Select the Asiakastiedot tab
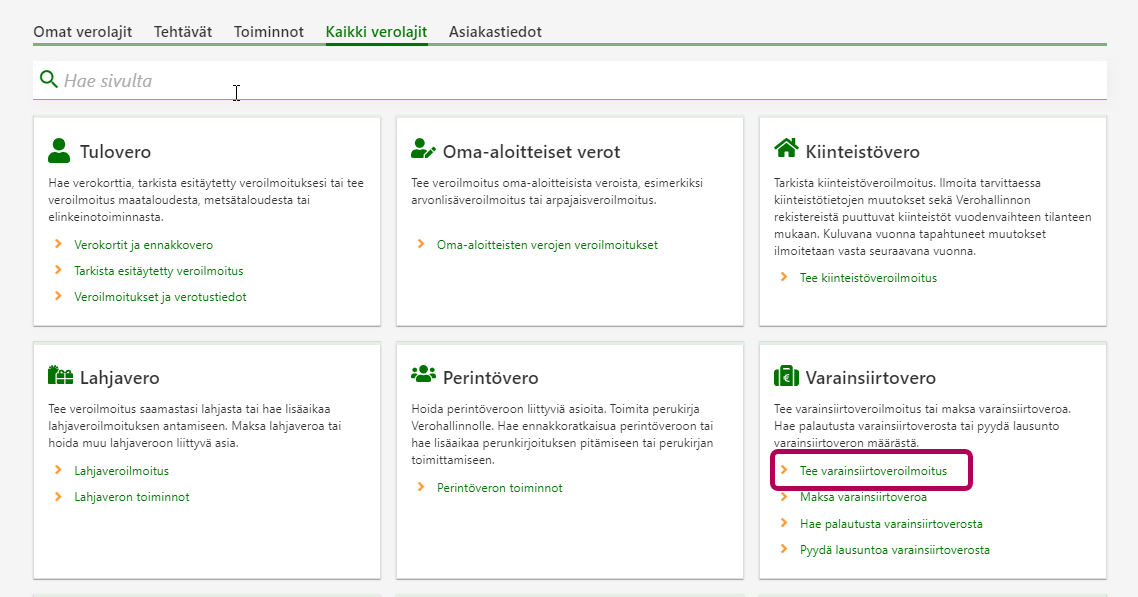 click(495, 32)
